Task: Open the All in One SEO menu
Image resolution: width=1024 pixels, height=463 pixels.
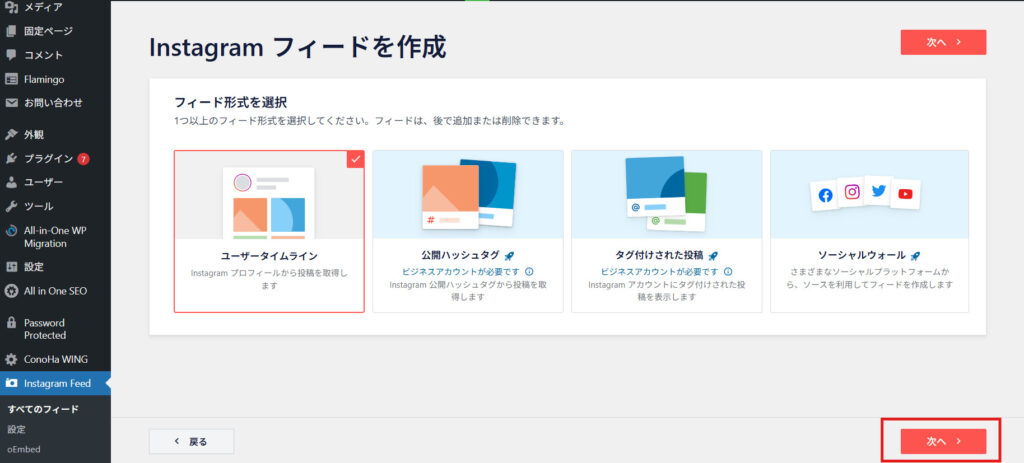Action: tap(56, 291)
